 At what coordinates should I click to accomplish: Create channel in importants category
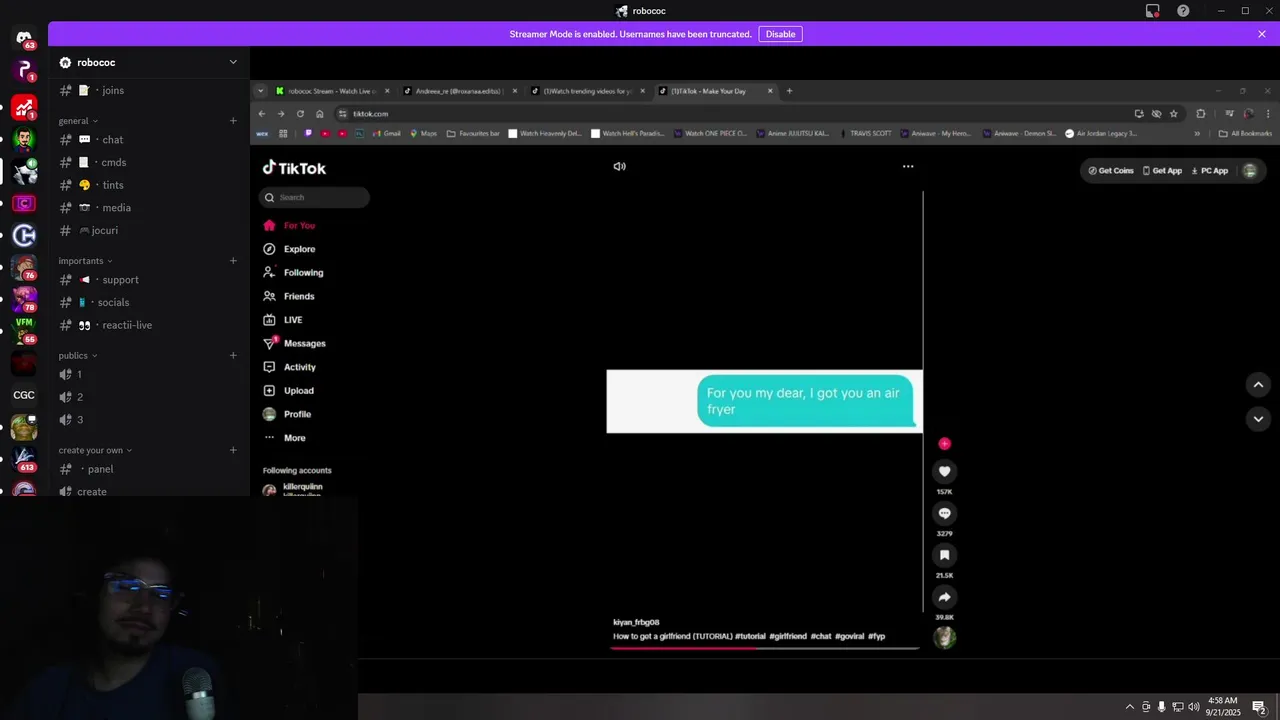(233, 261)
